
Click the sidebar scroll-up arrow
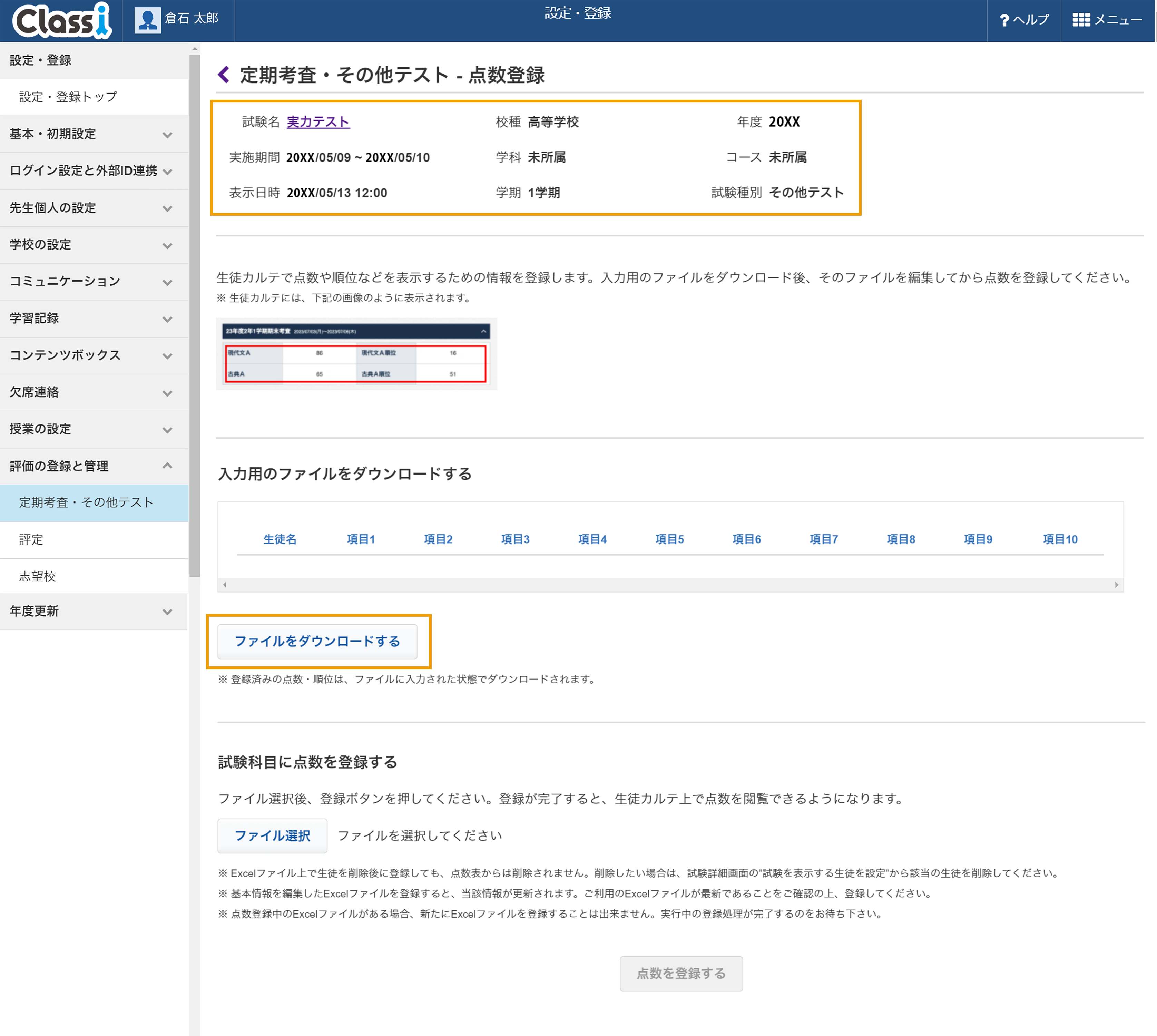(195, 49)
